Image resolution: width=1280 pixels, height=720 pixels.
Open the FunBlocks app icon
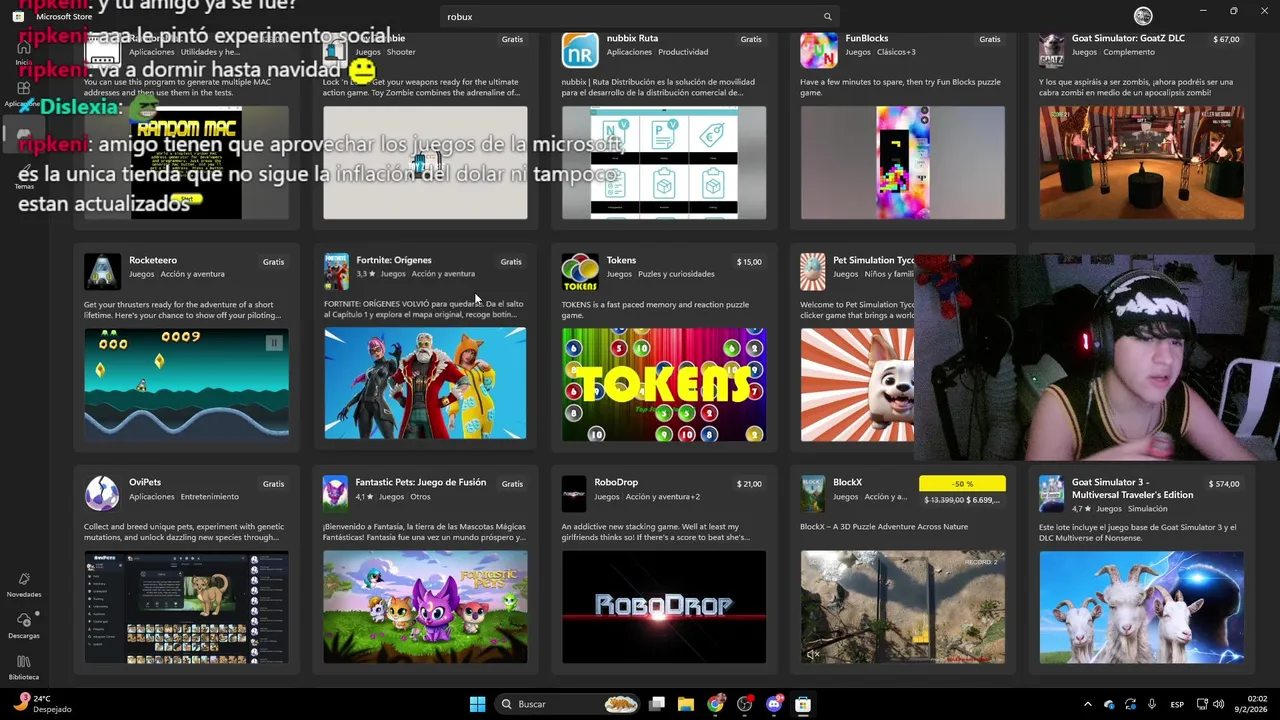818,50
